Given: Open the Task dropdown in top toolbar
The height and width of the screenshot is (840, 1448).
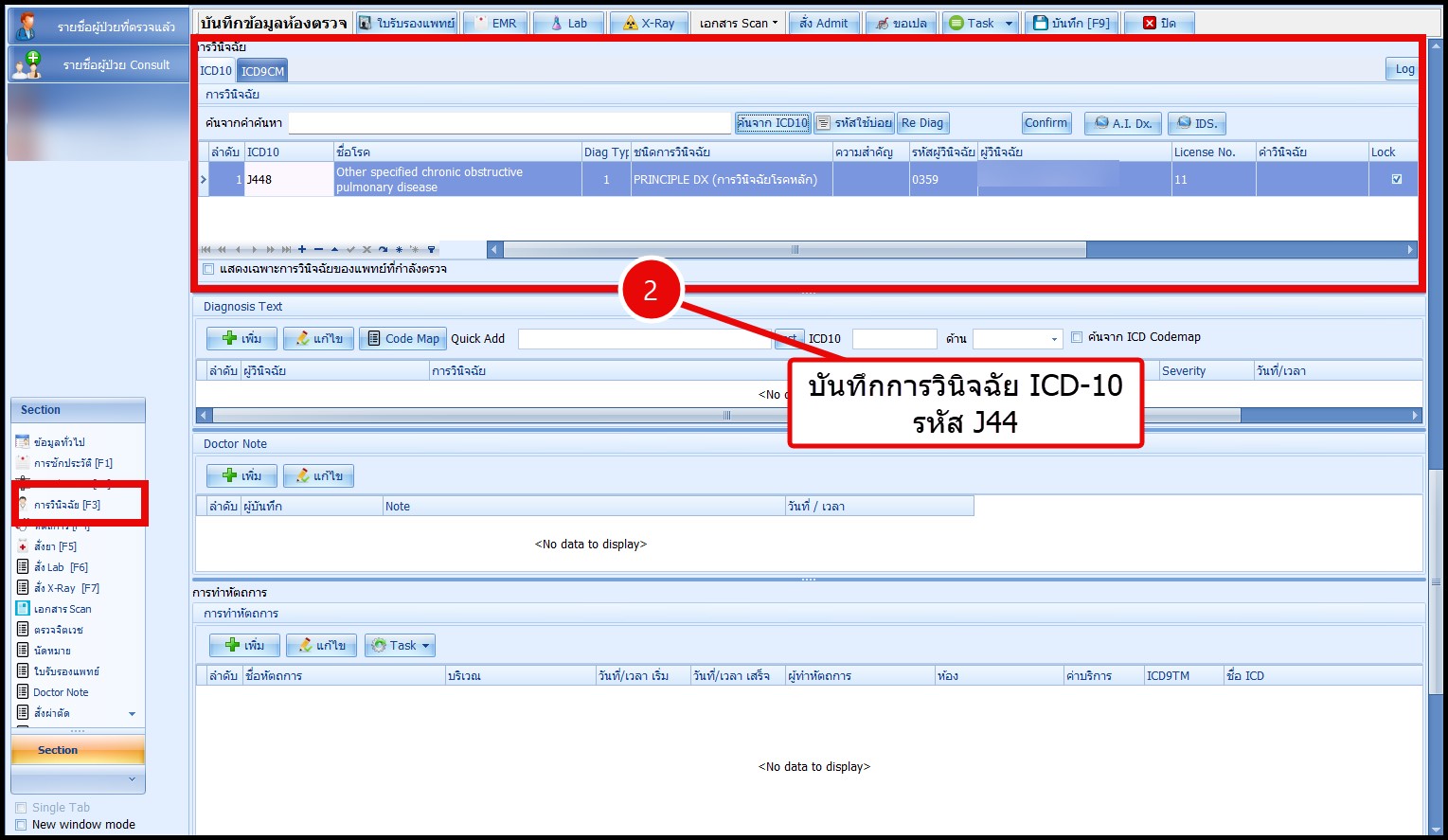Looking at the screenshot, I should (x=980, y=23).
